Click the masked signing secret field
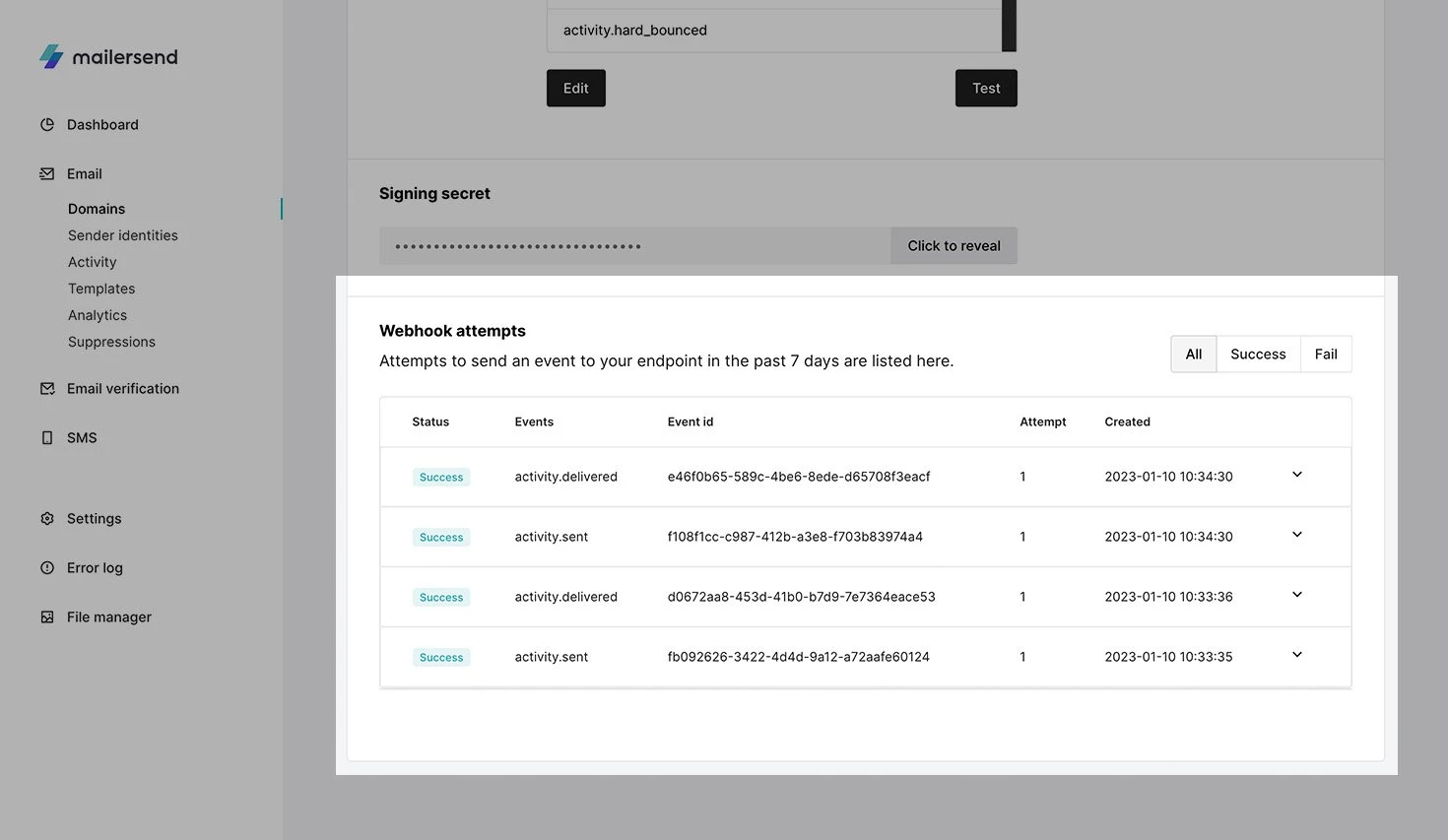 pos(634,246)
